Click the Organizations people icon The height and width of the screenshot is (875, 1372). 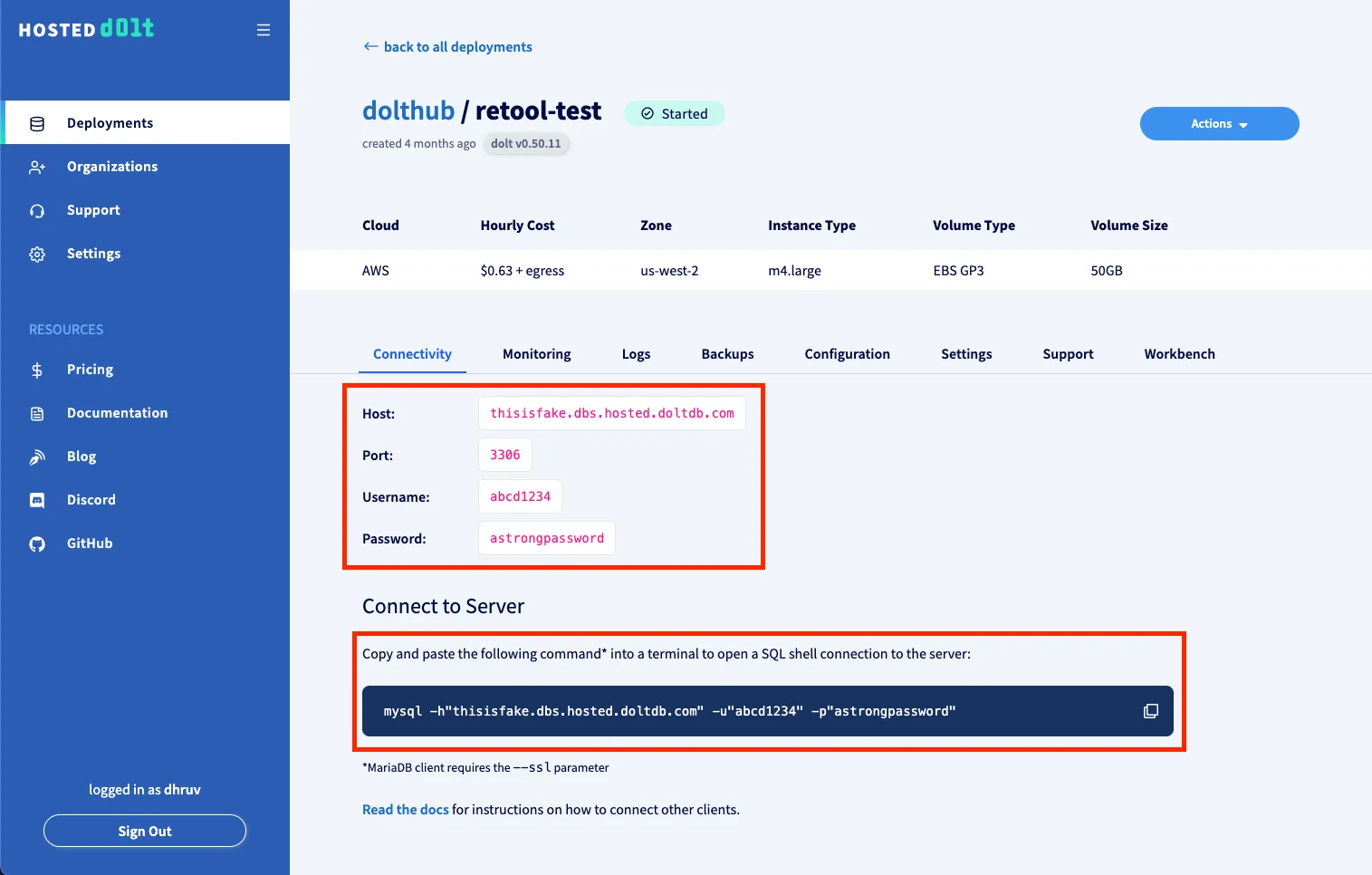pyautogui.click(x=37, y=167)
